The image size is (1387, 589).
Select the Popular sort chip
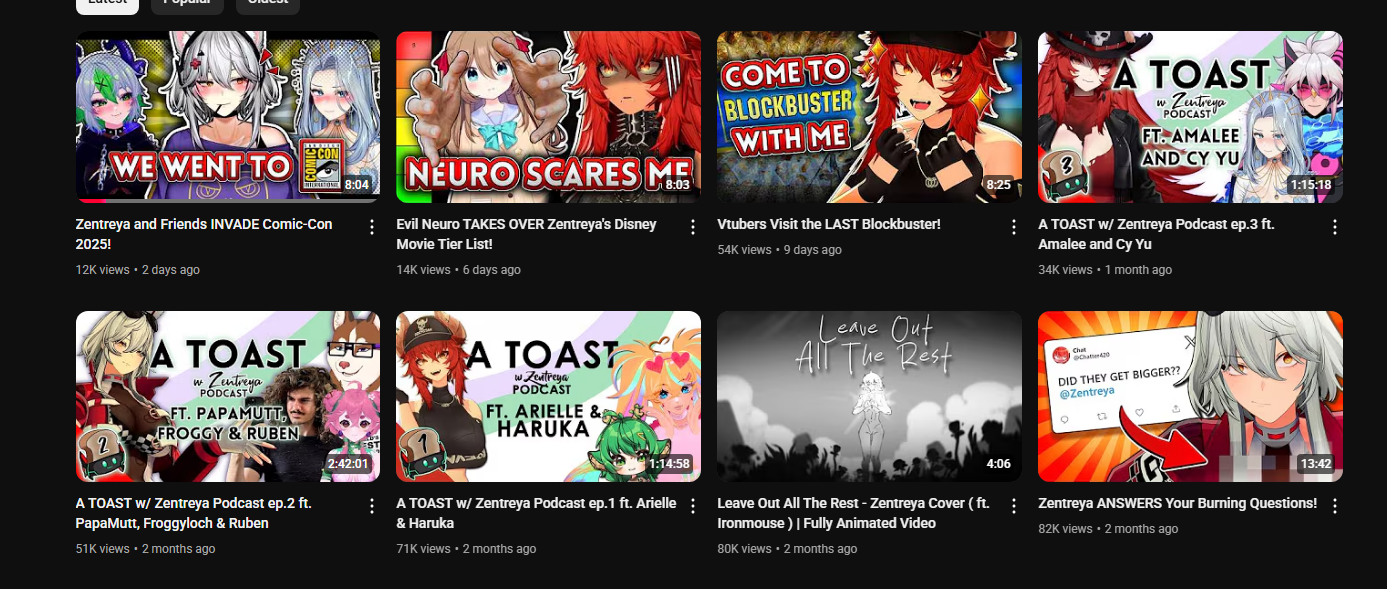point(187,5)
